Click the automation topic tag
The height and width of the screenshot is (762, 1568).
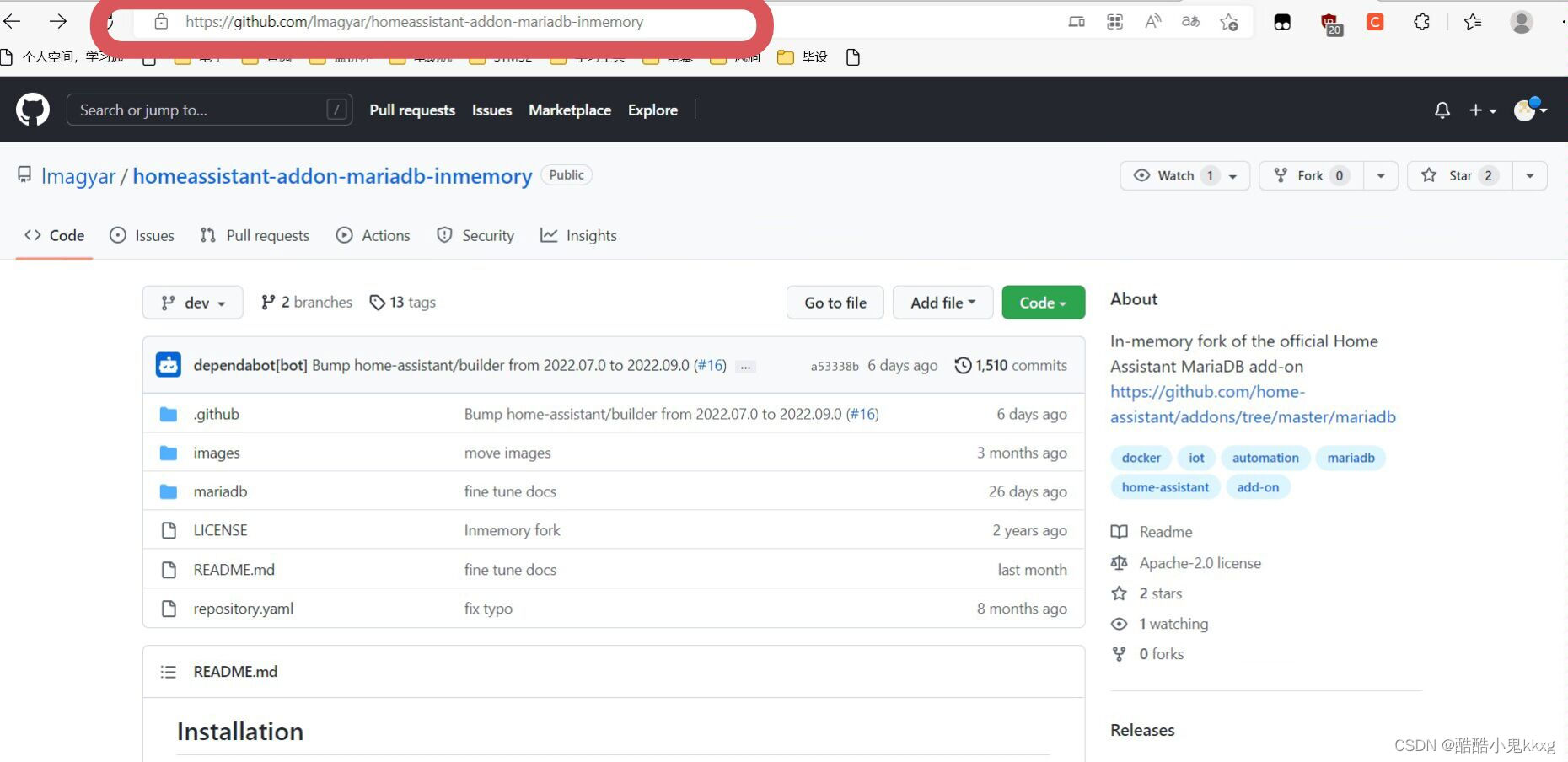click(x=1265, y=458)
